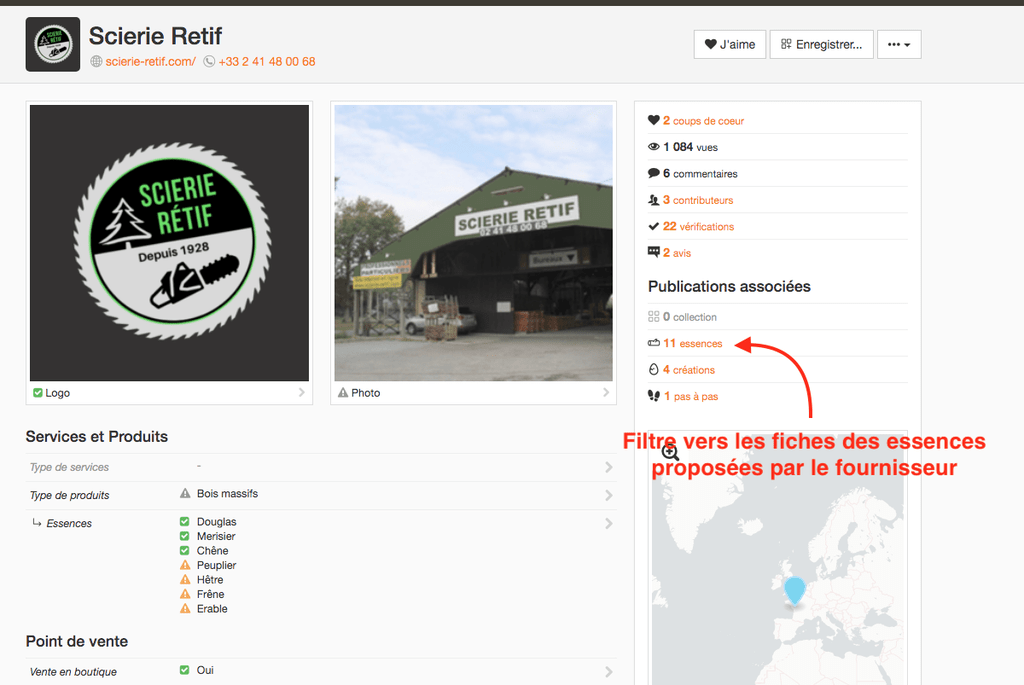This screenshot has width=1024, height=685.
Task: Expand the Essences row chevron
Action: [x=609, y=523]
